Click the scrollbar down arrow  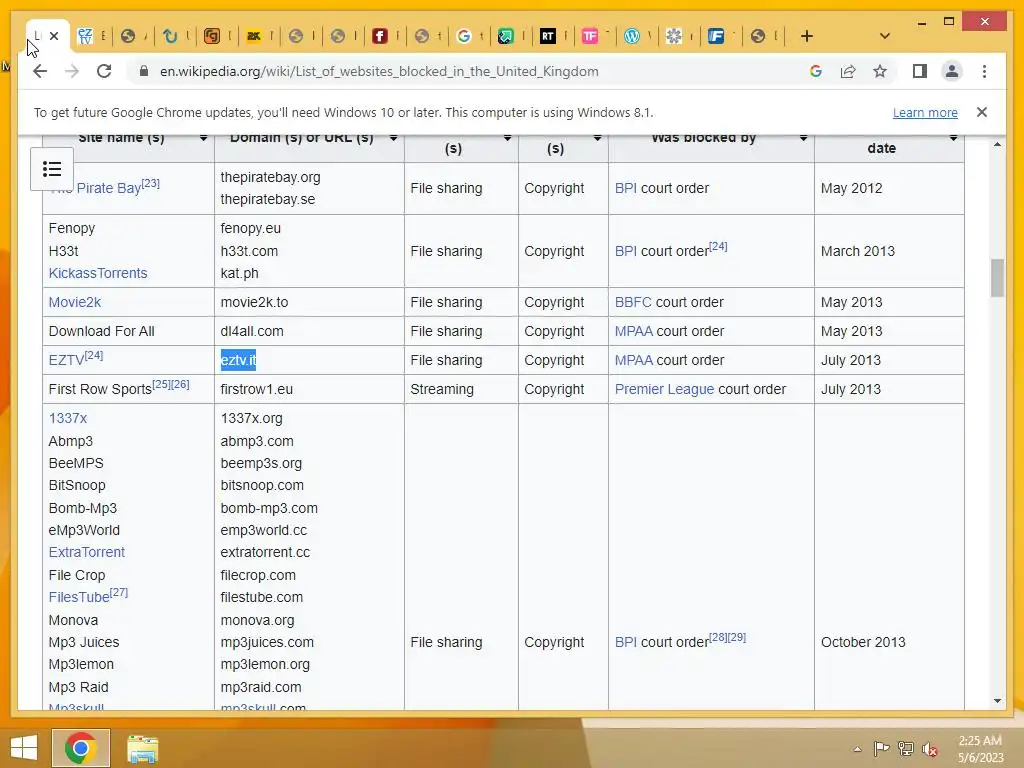tap(997, 701)
